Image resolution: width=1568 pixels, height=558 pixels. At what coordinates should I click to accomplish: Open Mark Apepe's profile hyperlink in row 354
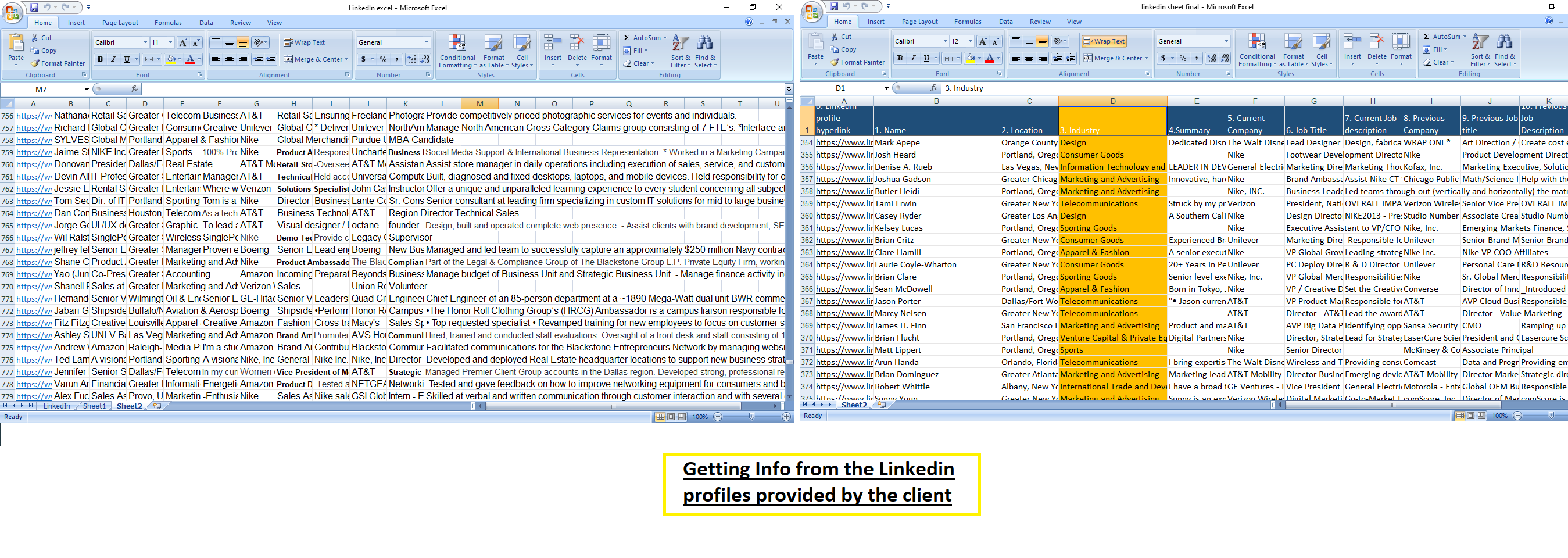tap(844, 142)
